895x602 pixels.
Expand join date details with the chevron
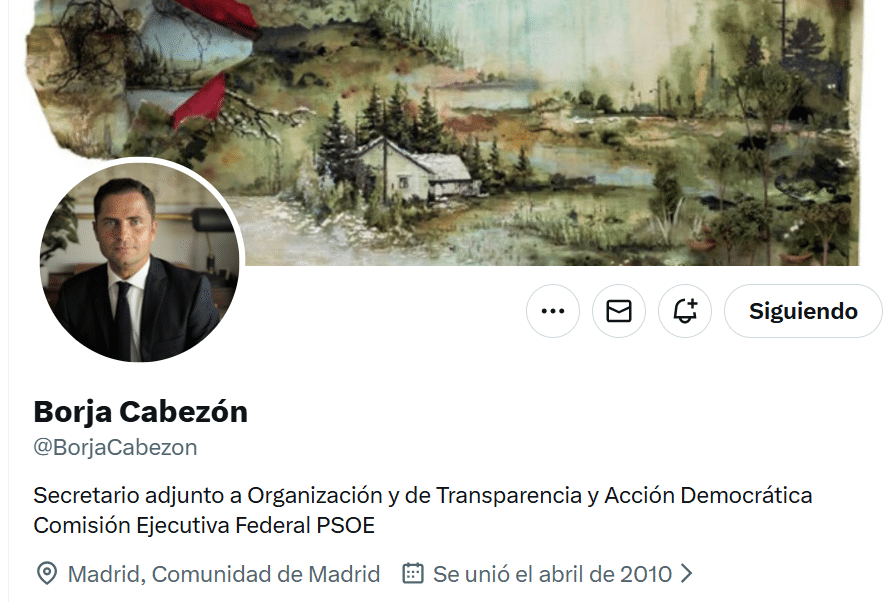[687, 573]
